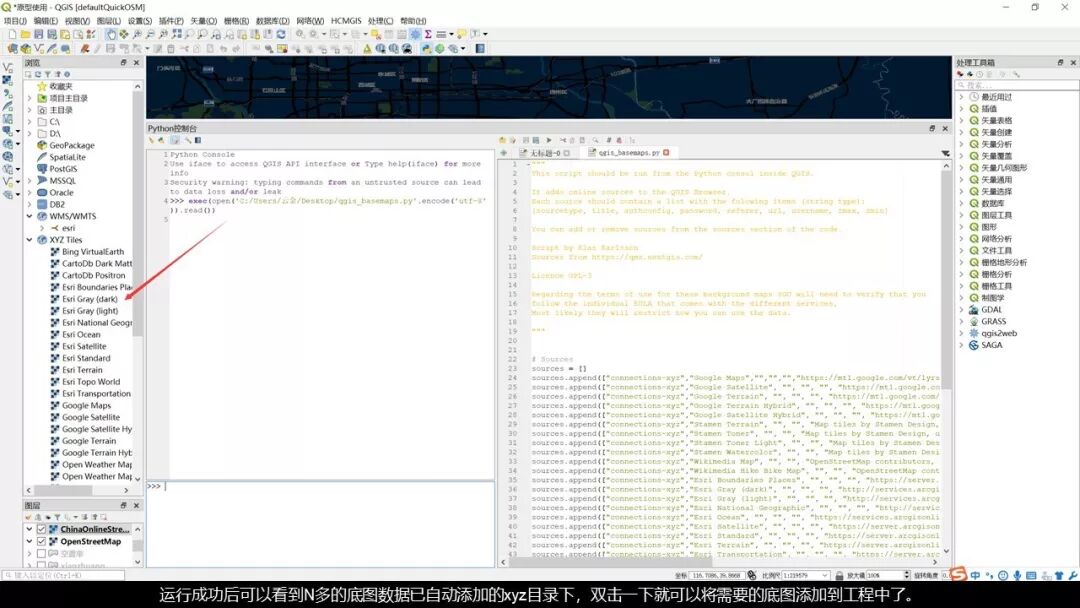Viewport: 1080px width, 608px height.
Task: Collapse the XYZ Tiles tree node
Action: [30, 240]
